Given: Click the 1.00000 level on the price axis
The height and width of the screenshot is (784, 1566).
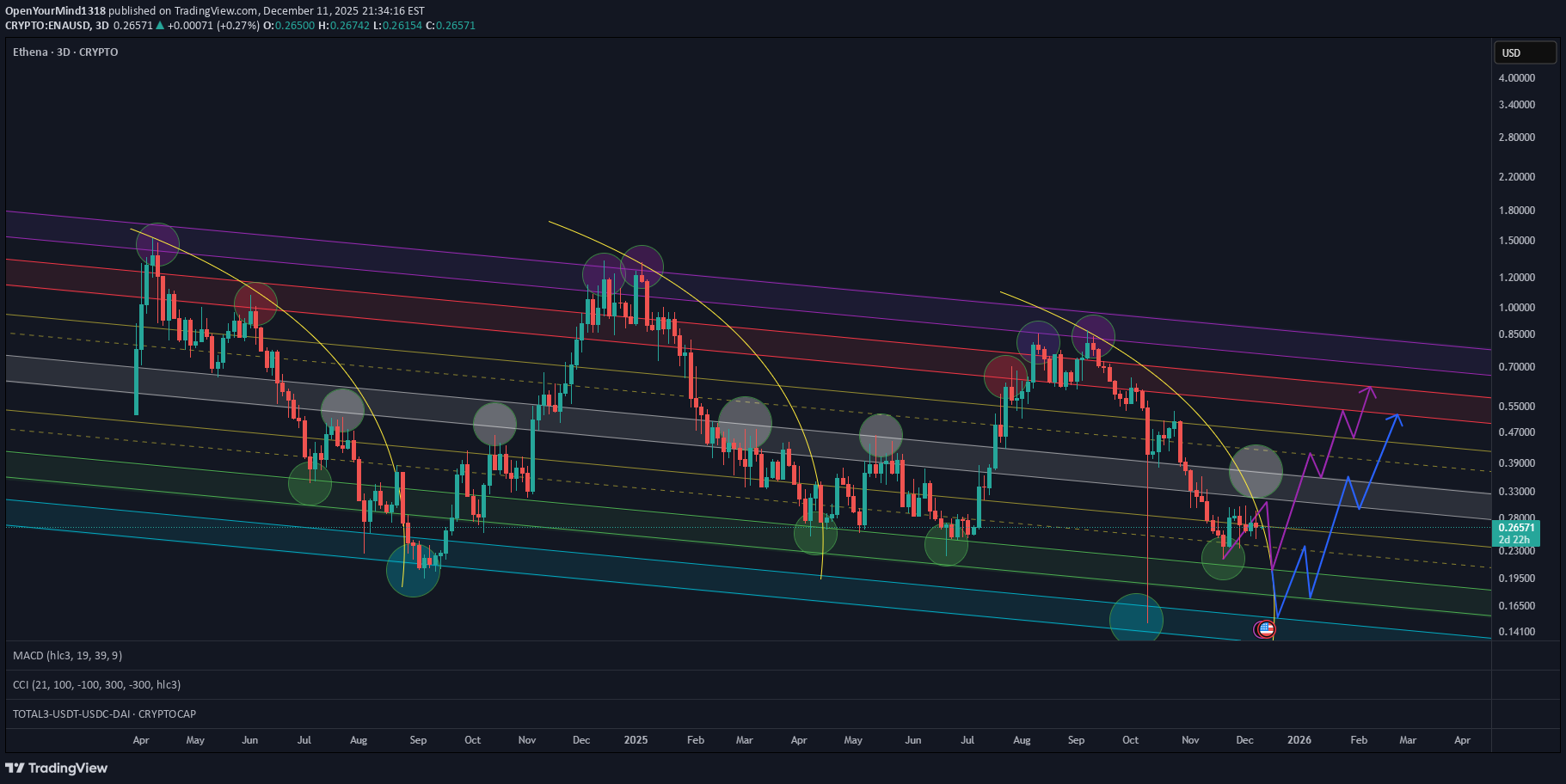Looking at the screenshot, I should pos(1516,308).
